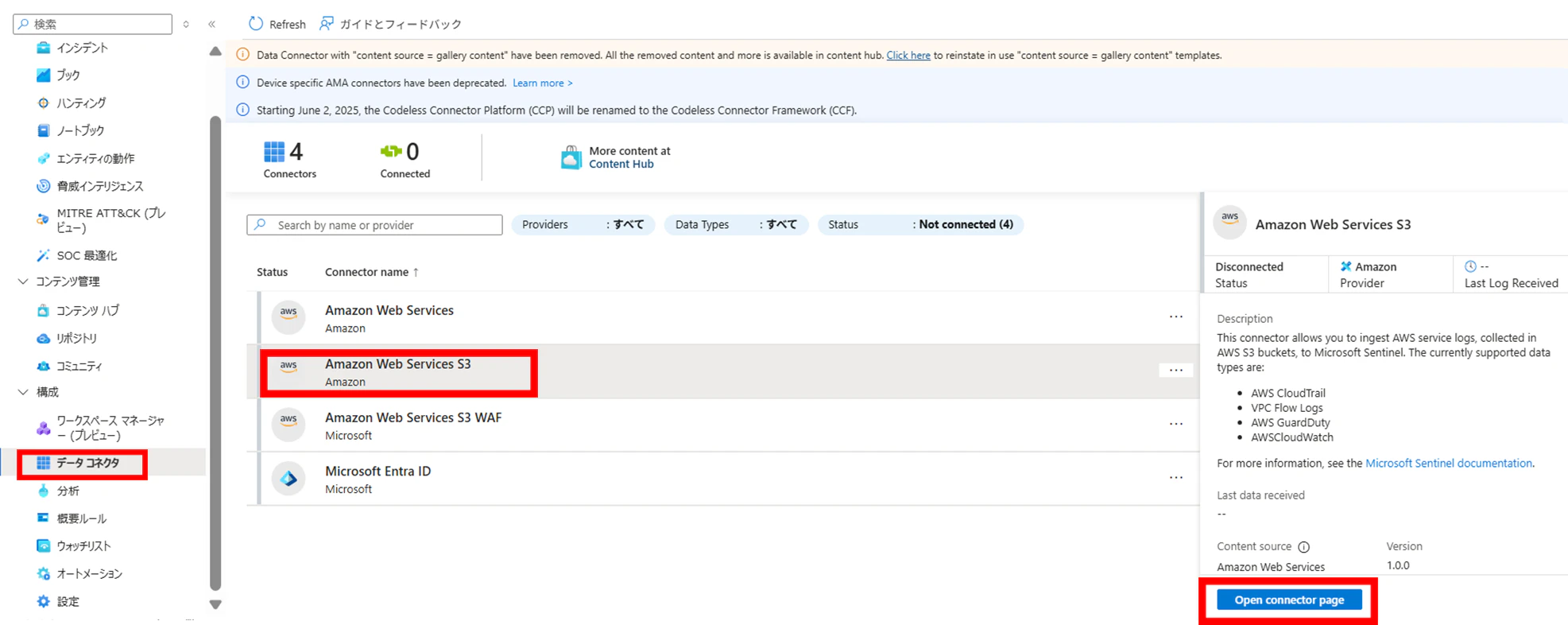Click the コンテンツ ハブ icon
Image resolution: width=1568 pixels, height=625 pixels.
point(43,310)
